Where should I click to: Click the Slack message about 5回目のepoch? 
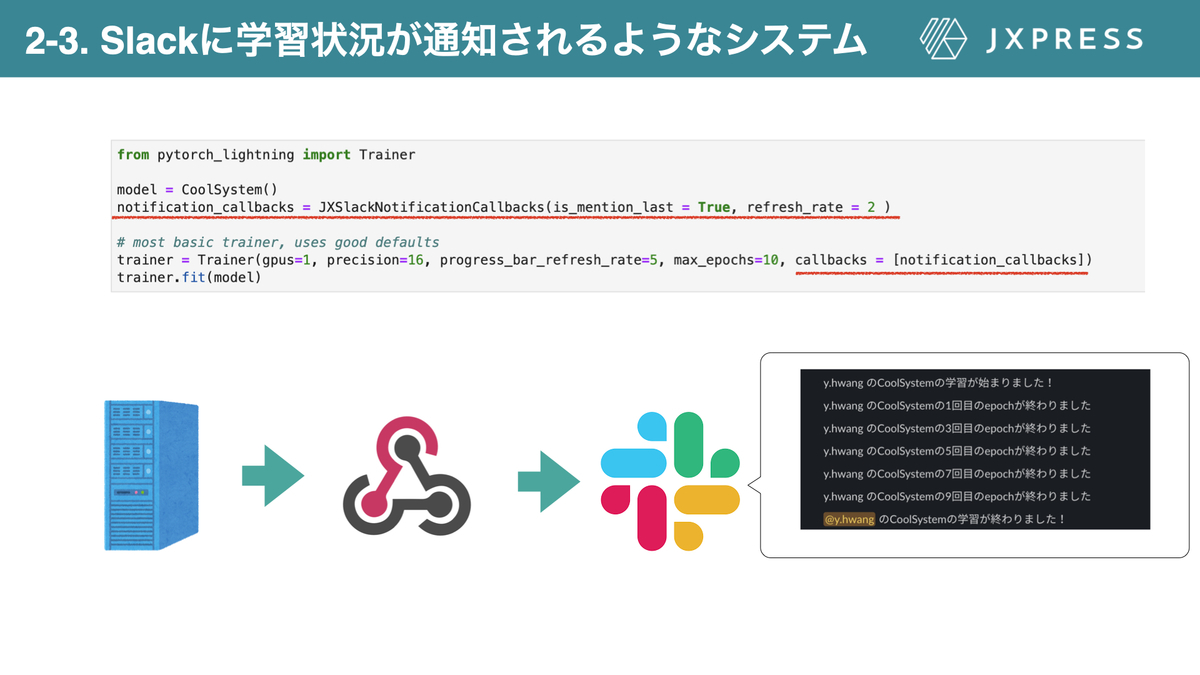tap(957, 451)
